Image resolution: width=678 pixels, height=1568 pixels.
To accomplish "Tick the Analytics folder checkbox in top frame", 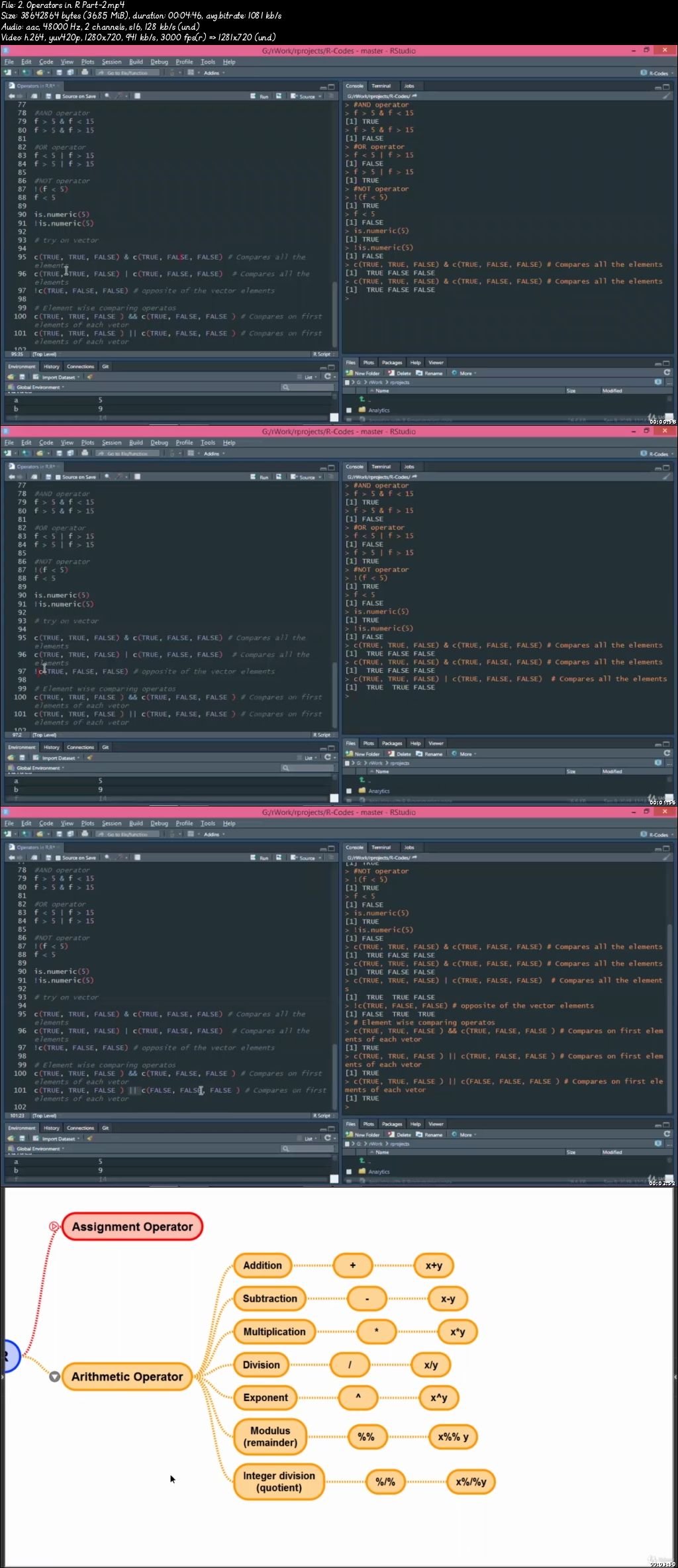I will pos(349,410).
